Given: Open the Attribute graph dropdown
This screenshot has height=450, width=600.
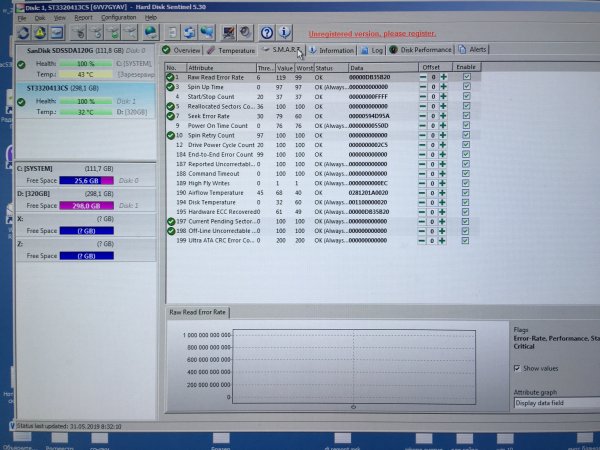Looking at the screenshot, I should tap(556, 403).
